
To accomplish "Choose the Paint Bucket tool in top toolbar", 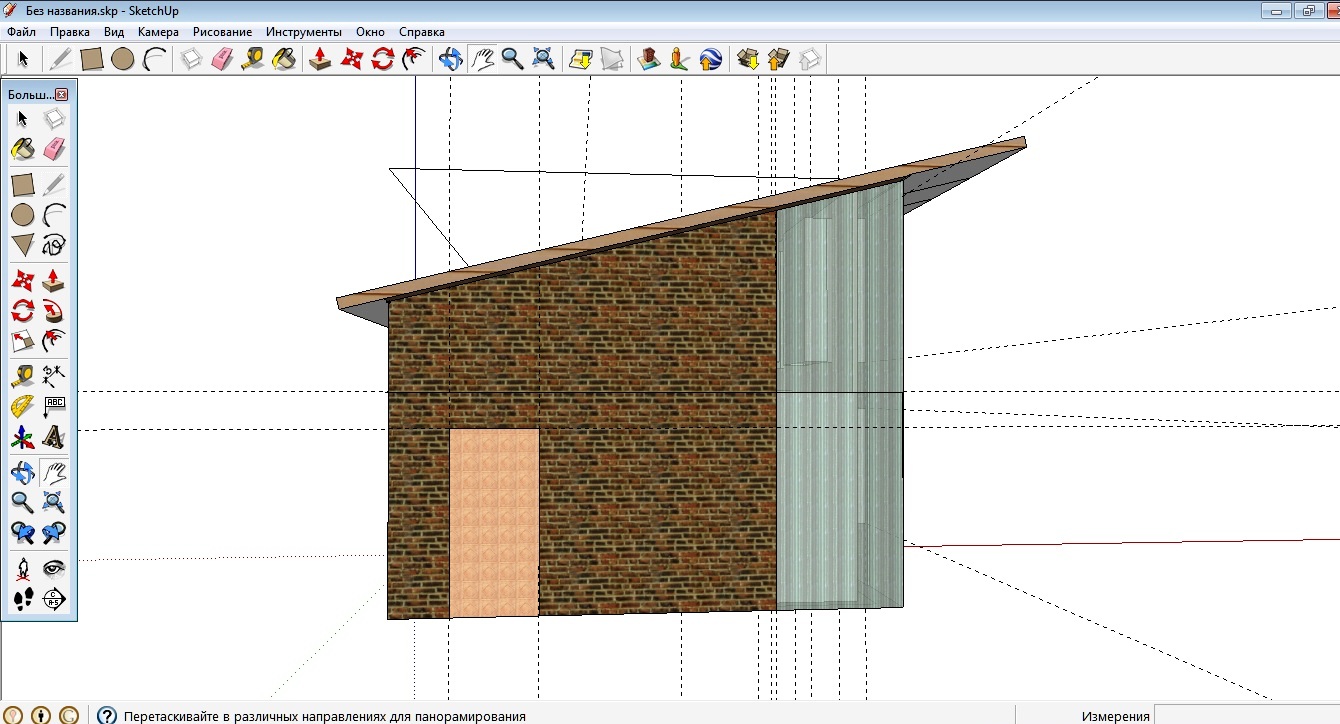I will (284, 59).
